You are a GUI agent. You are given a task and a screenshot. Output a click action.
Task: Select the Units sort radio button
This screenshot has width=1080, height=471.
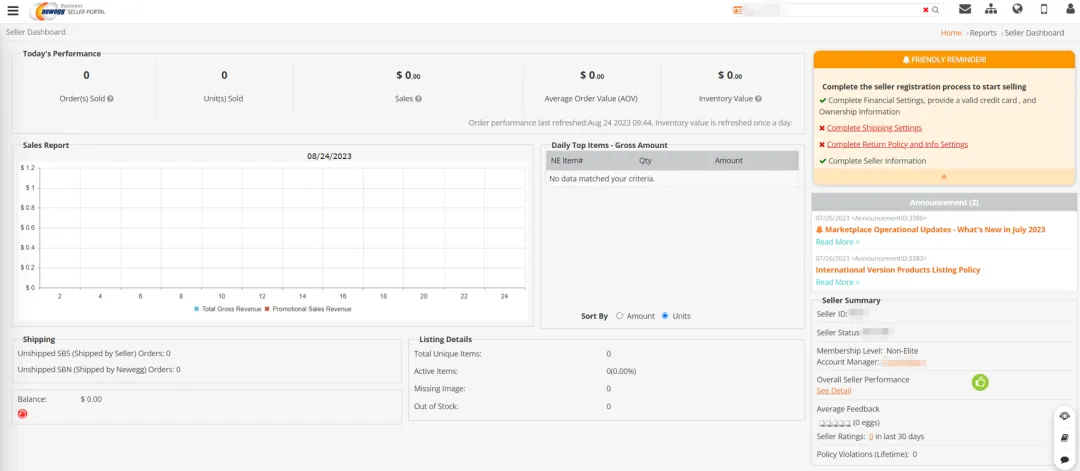665,316
